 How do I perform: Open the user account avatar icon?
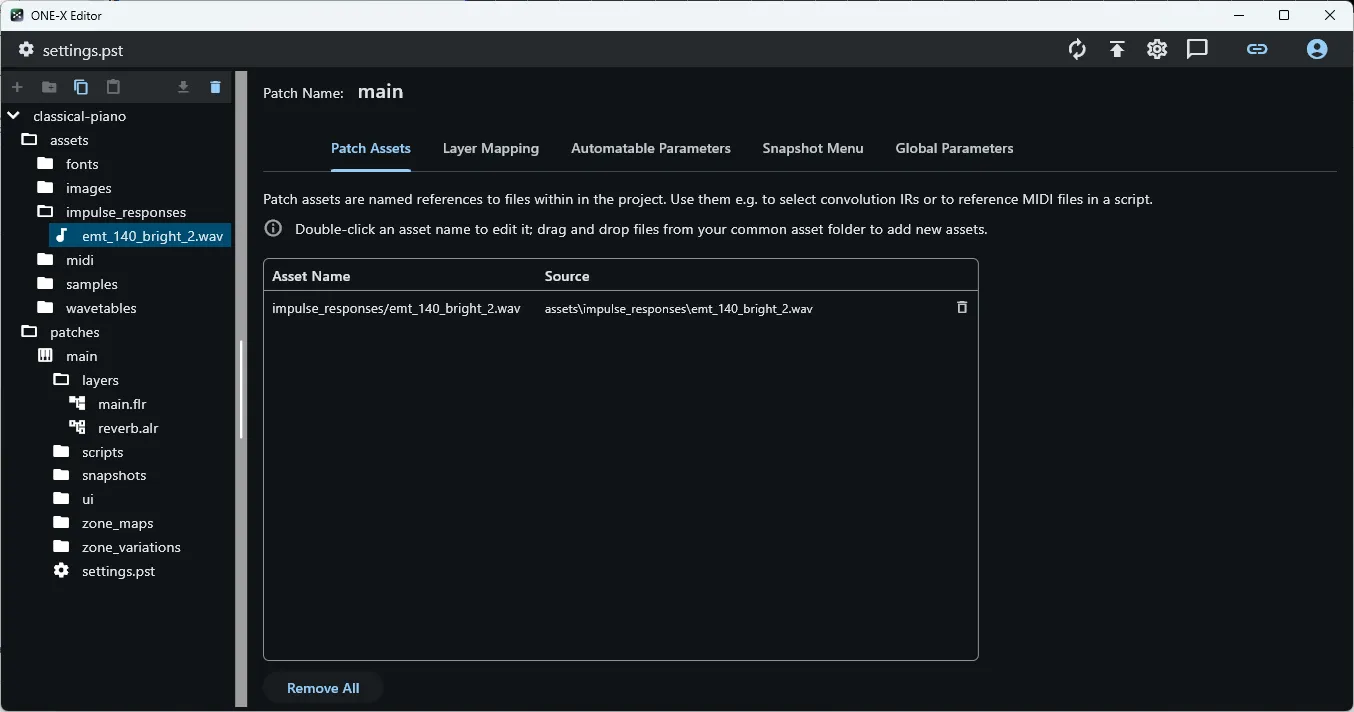(x=1317, y=49)
